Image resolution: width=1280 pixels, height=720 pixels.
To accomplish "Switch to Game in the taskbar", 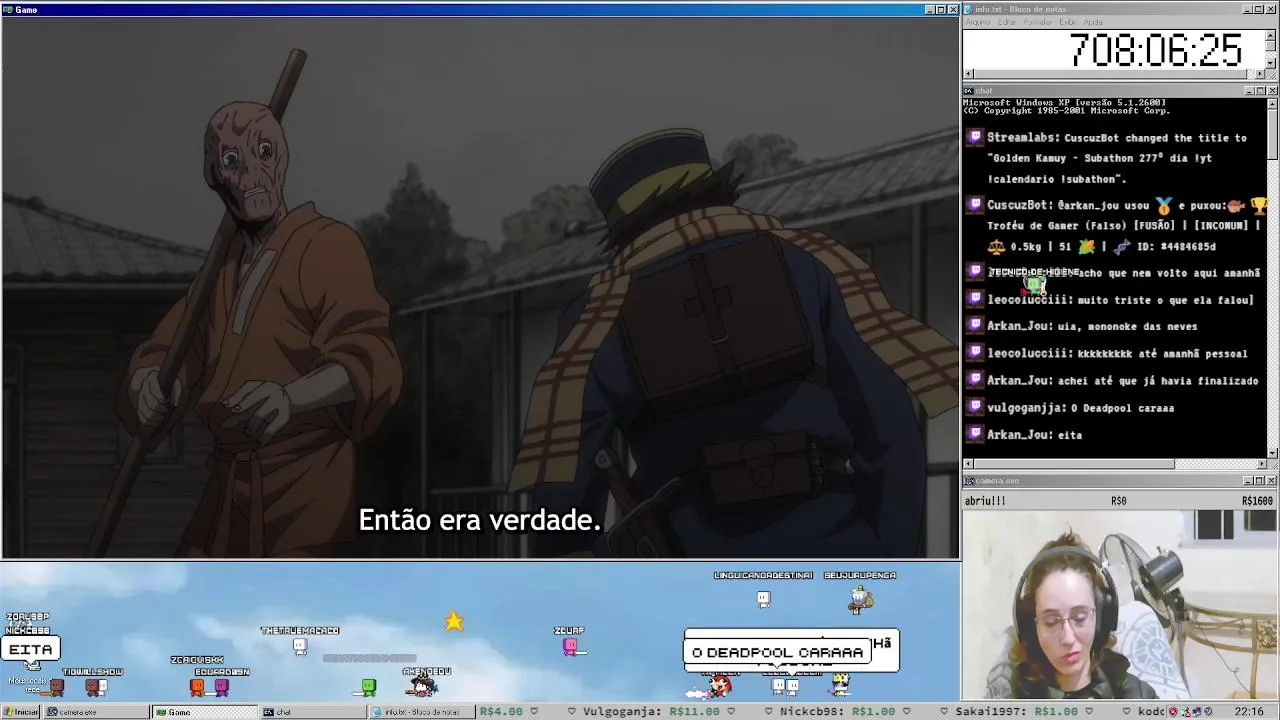I will [205, 712].
